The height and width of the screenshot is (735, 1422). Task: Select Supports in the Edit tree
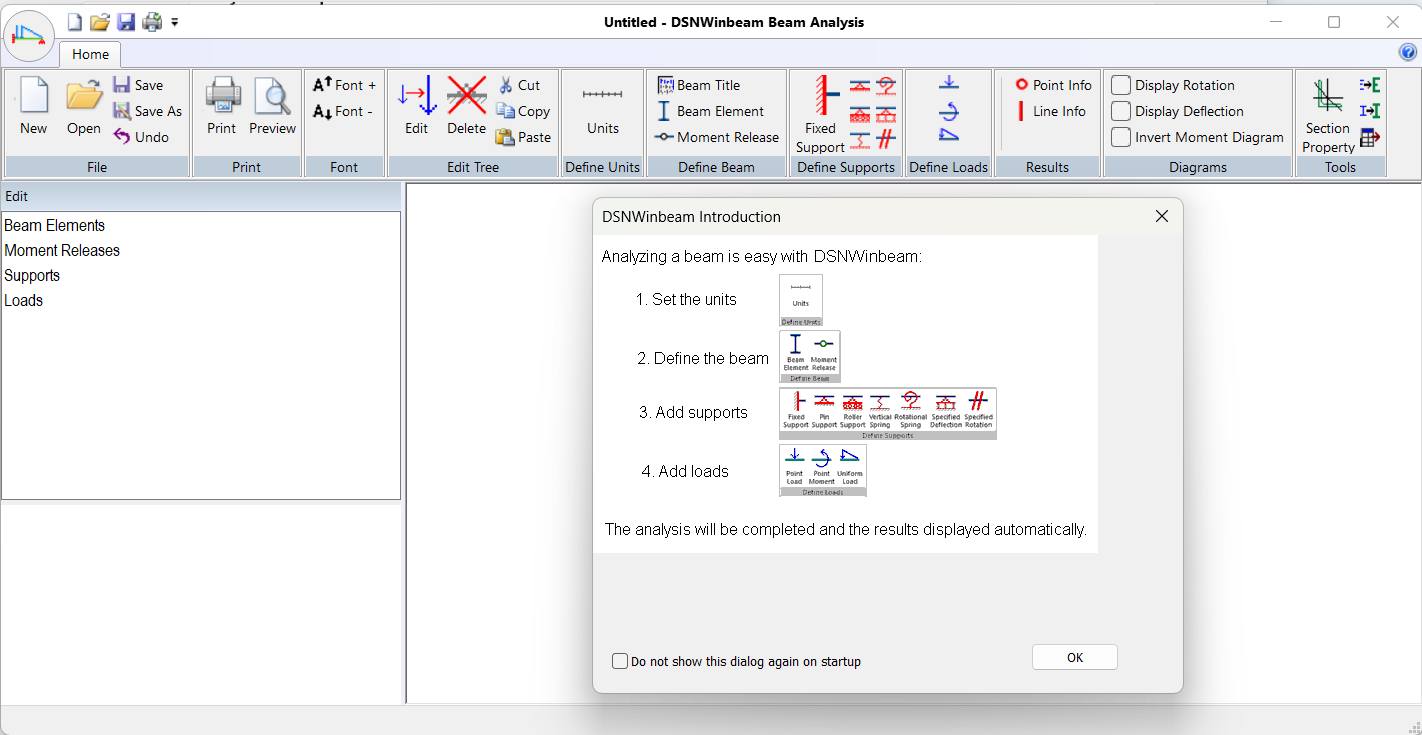(x=32, y=275)
